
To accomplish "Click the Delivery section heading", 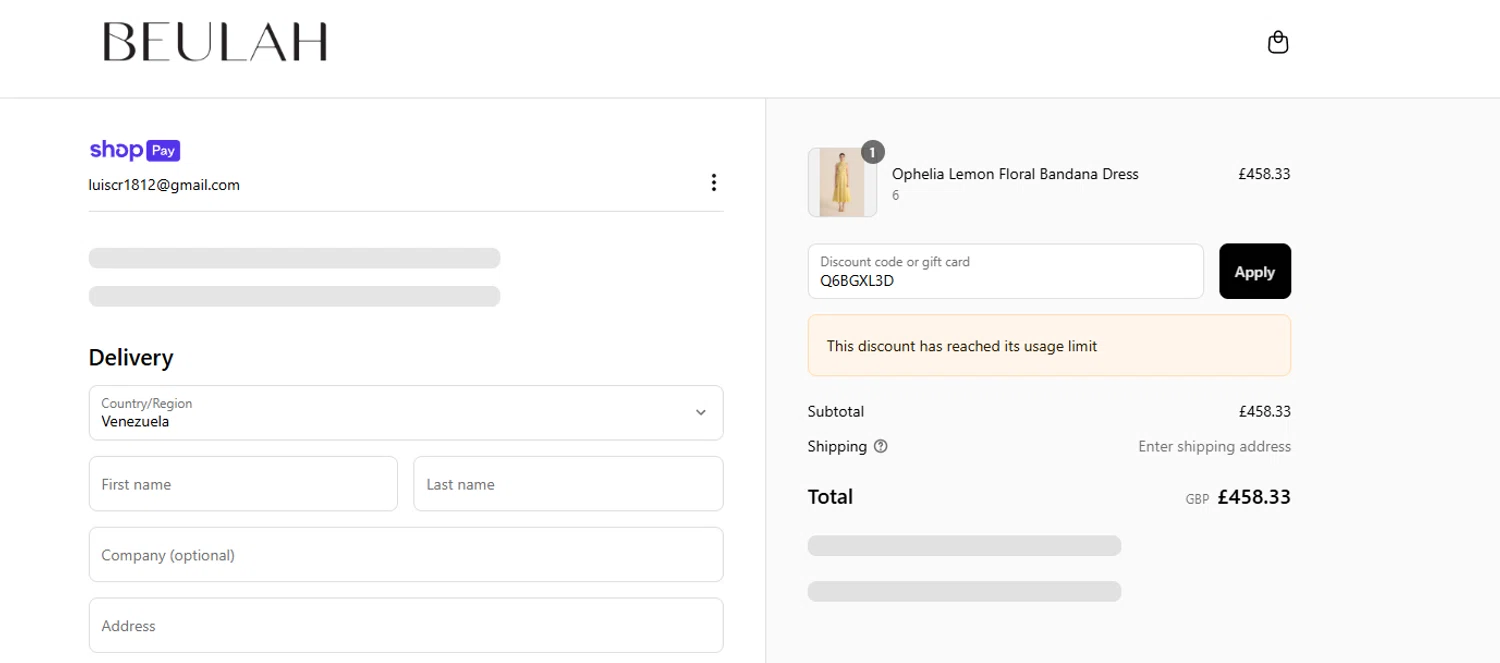I will (x=131, y=358).
